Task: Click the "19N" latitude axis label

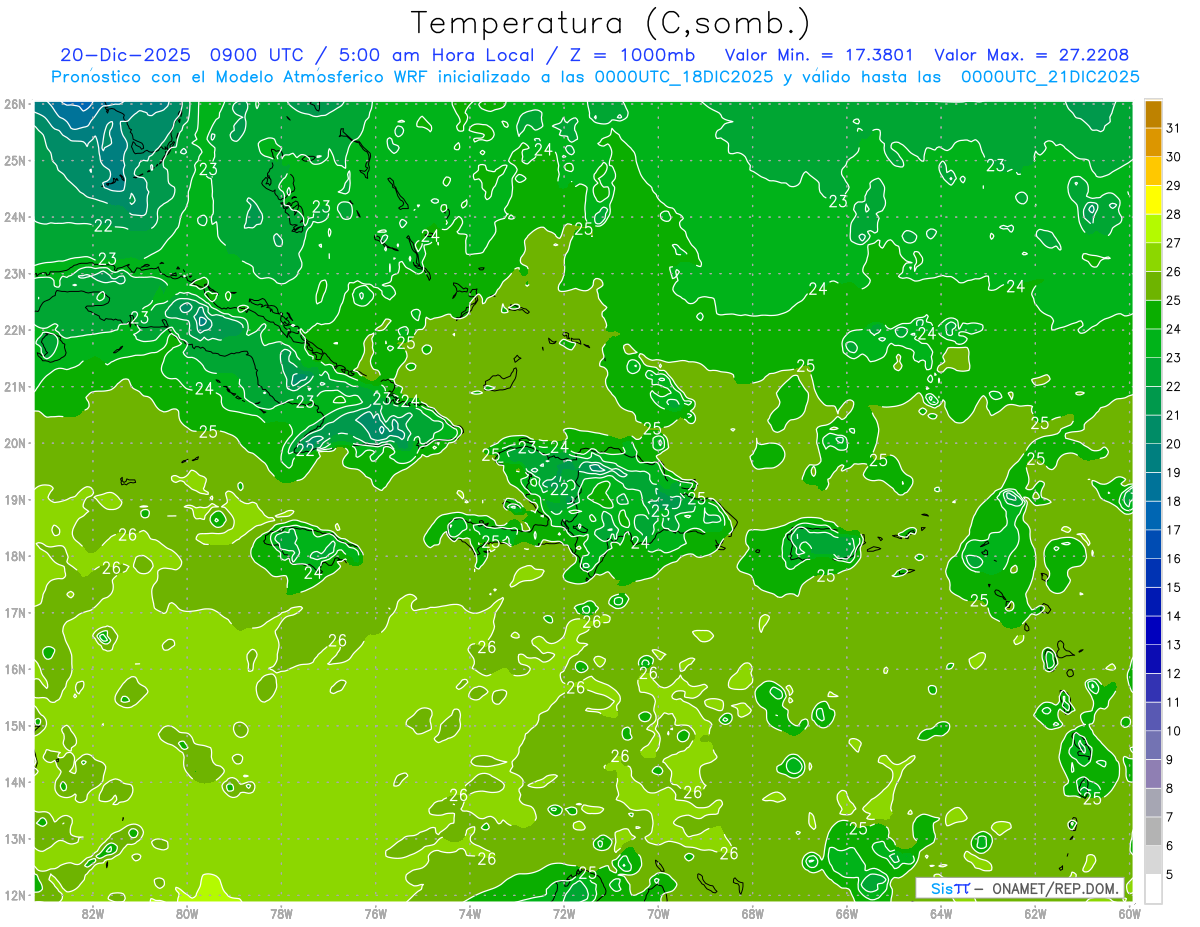Action: (x=14, y=500)
